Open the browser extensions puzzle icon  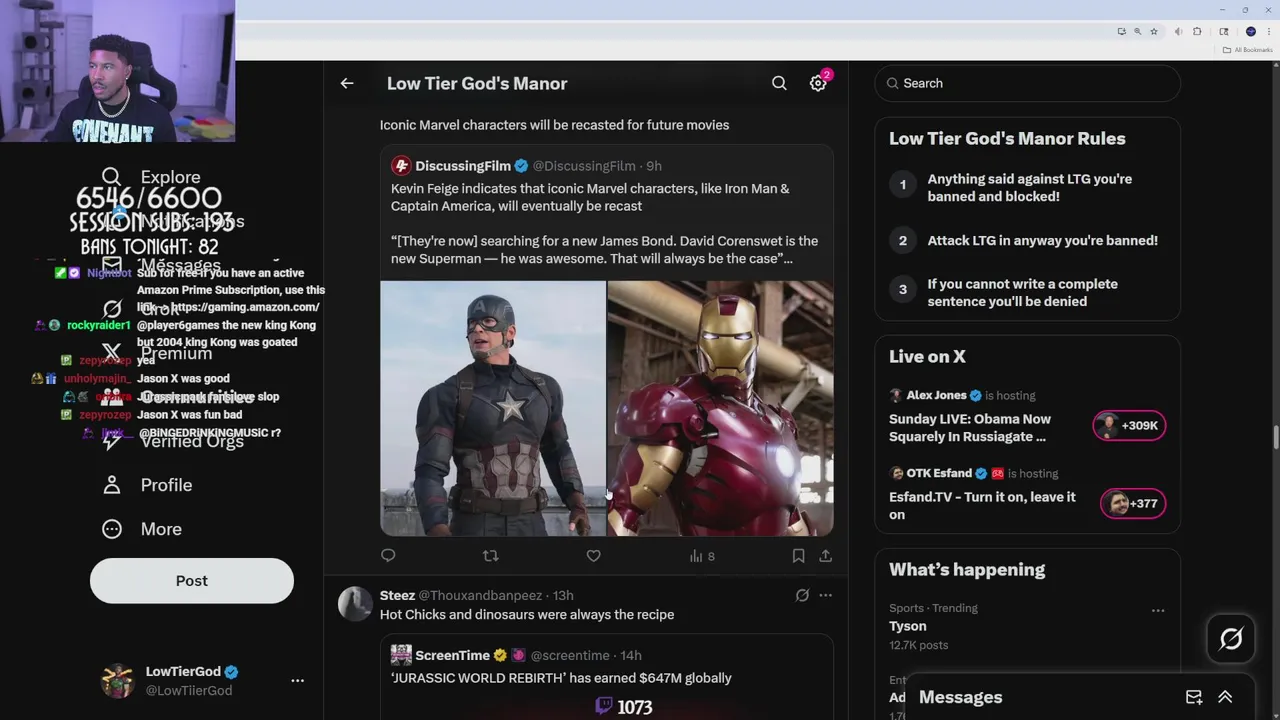[x=1197, y=32]
